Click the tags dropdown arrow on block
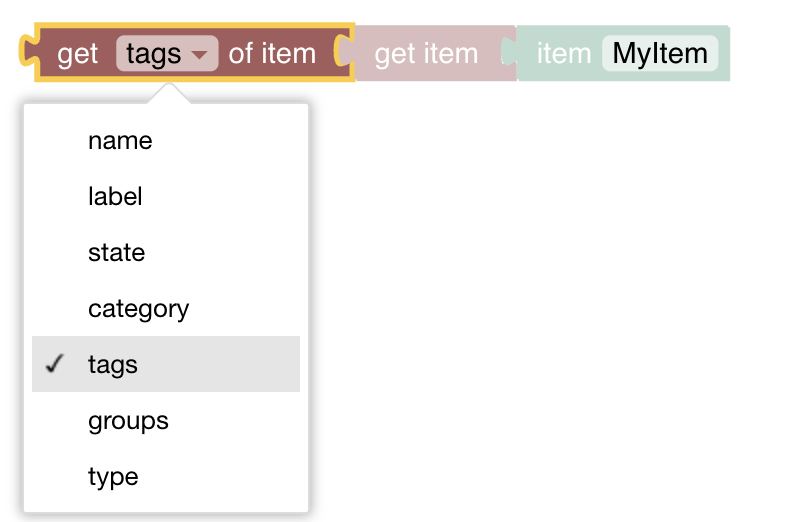The image size is (796, 522). (x=201, y=54)
